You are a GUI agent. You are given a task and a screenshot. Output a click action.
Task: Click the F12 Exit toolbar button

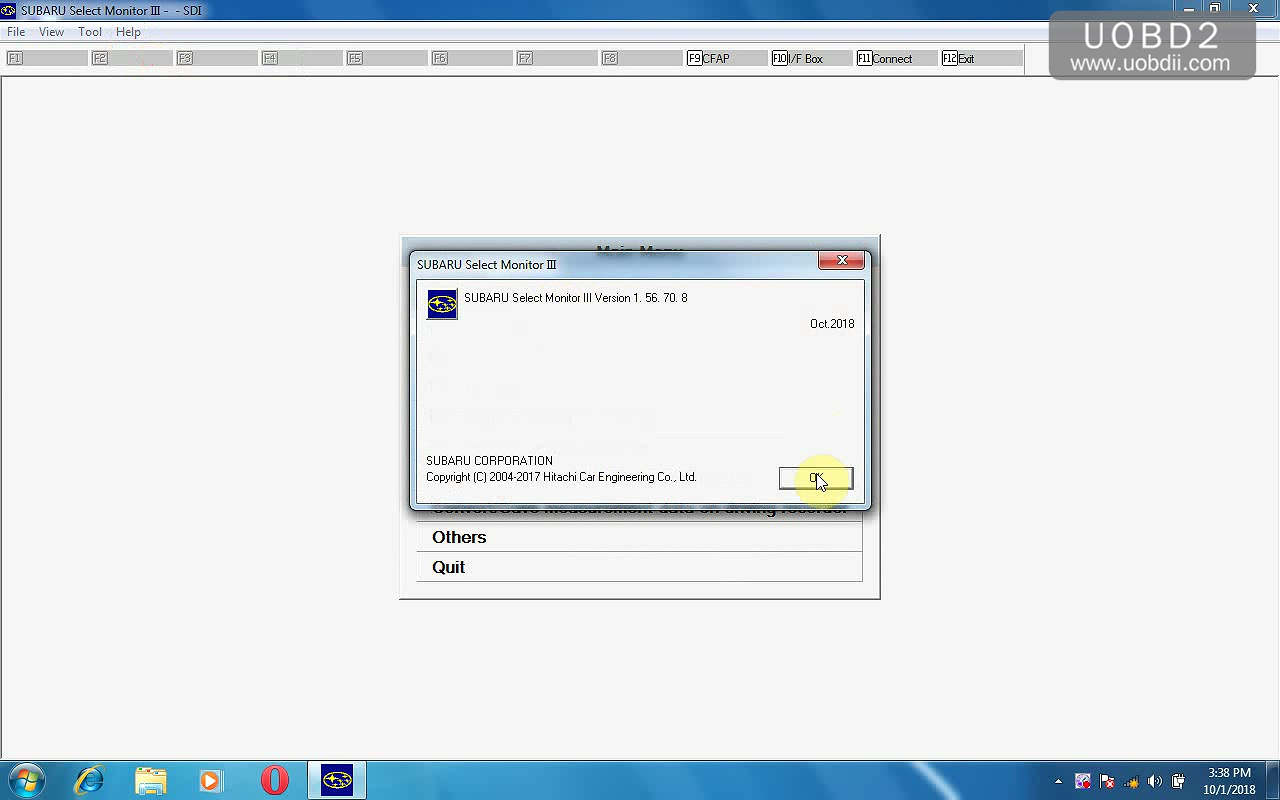[980, 59]
